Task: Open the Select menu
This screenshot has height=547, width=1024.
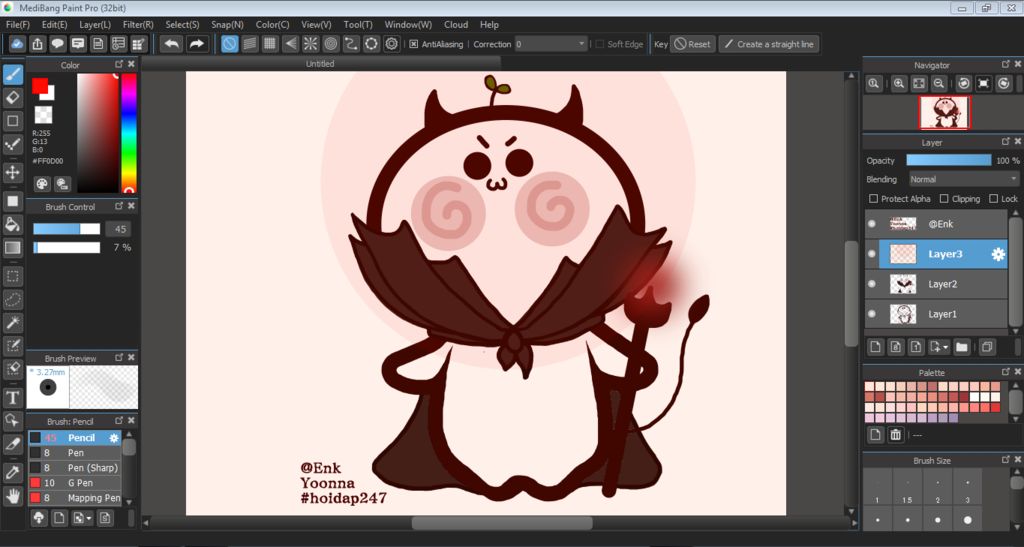Action: [182, 25]
